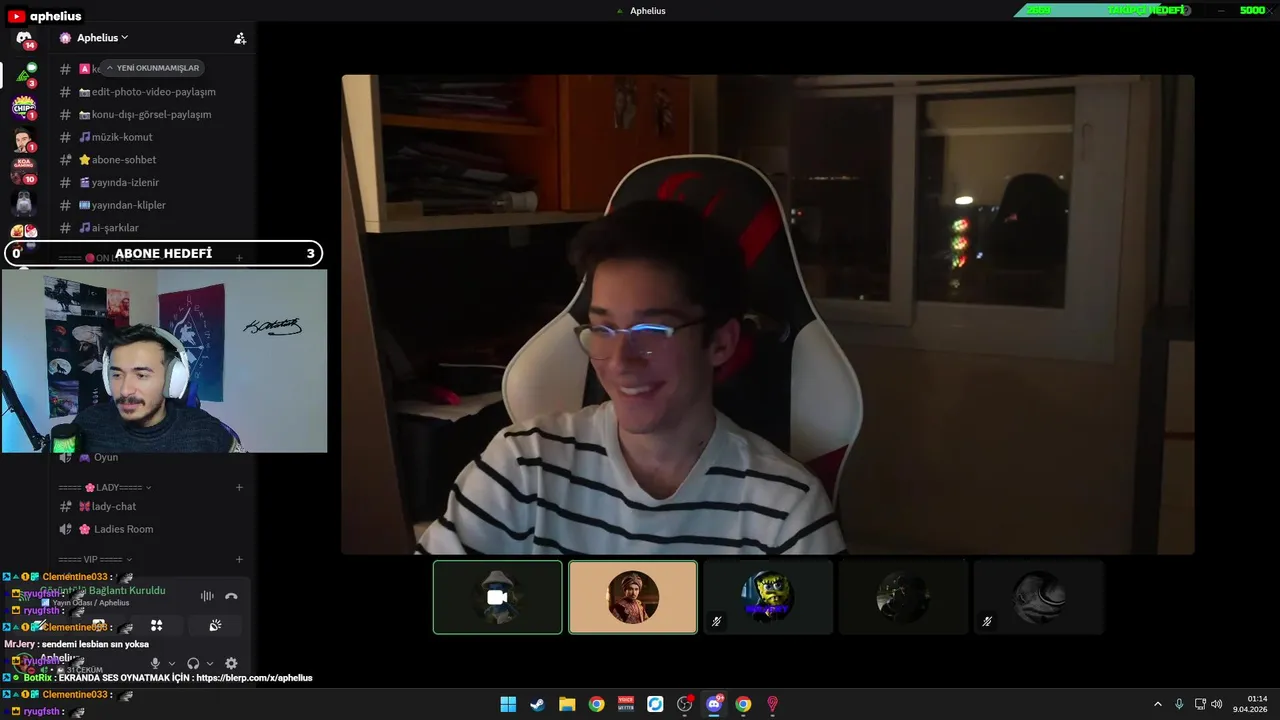Open the pink pin app on taskbar
The image size is (1280, 720).
[772, 704]
